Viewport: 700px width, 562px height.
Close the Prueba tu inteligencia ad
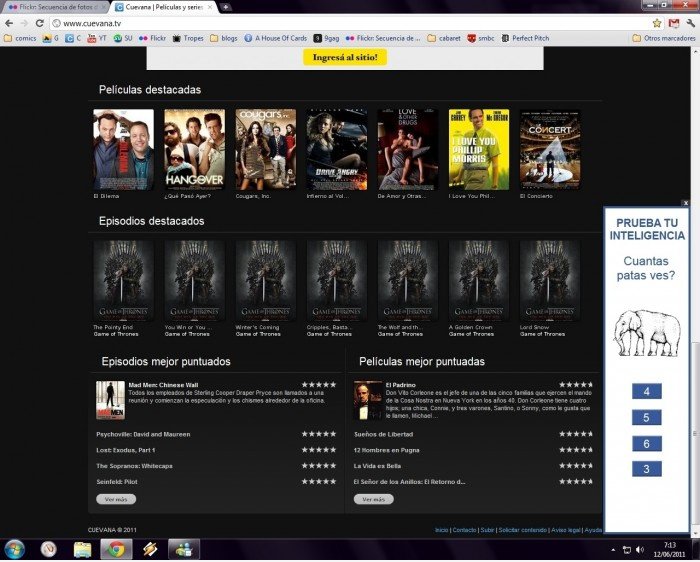pyautogui.click(x=686, y=203)
